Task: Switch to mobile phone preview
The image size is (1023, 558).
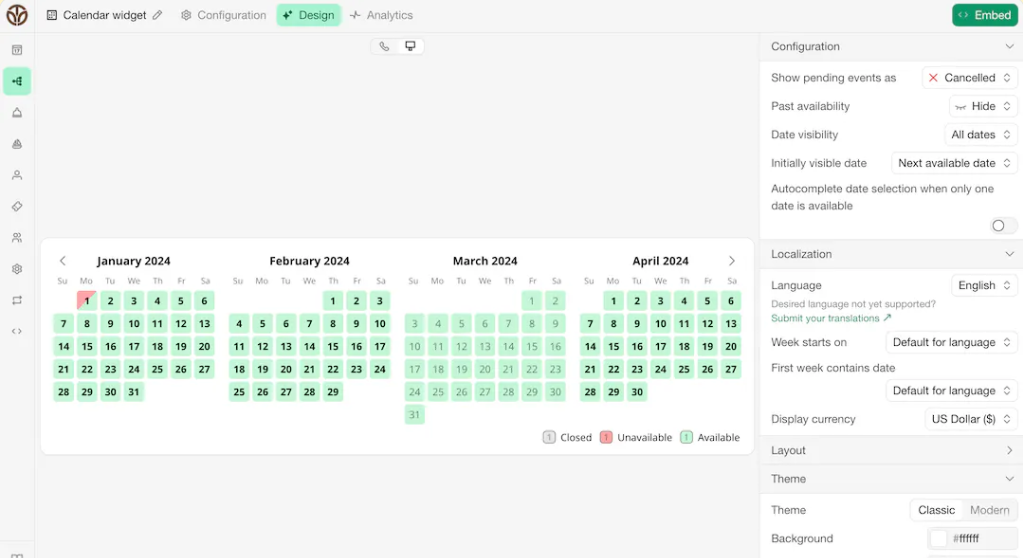Action: click(x=384, y=47)
